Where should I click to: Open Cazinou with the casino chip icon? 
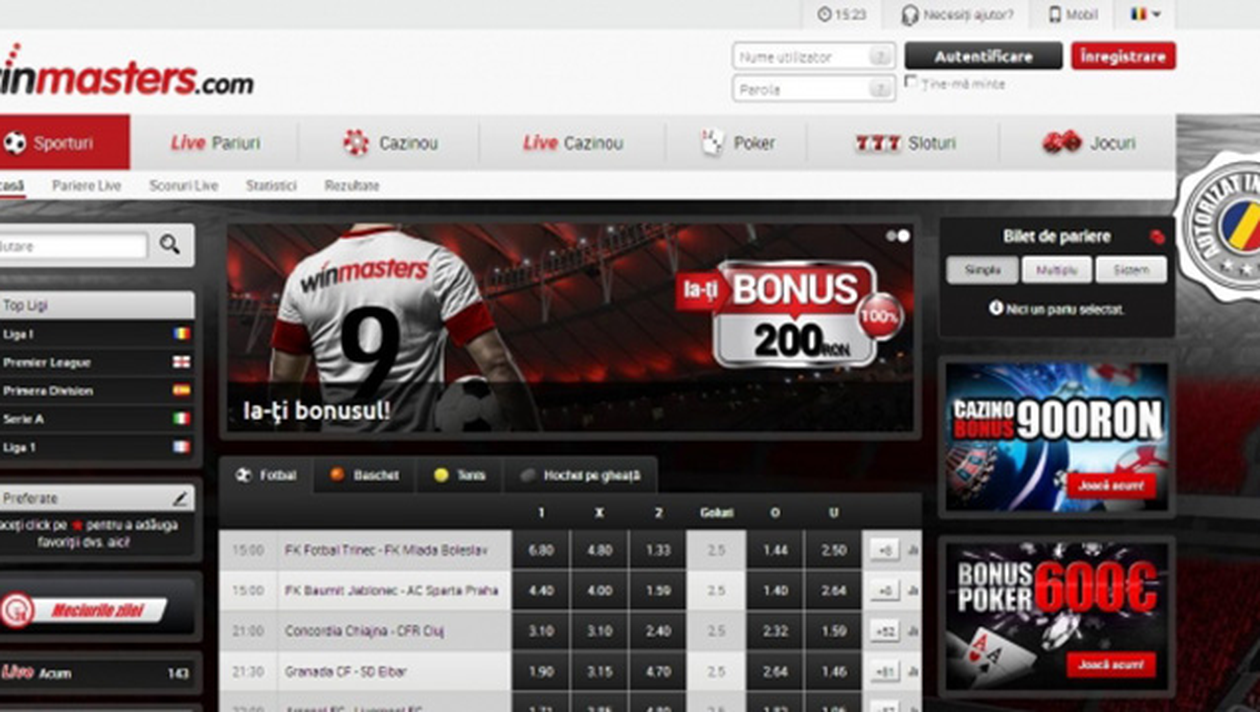pos(356,143)
